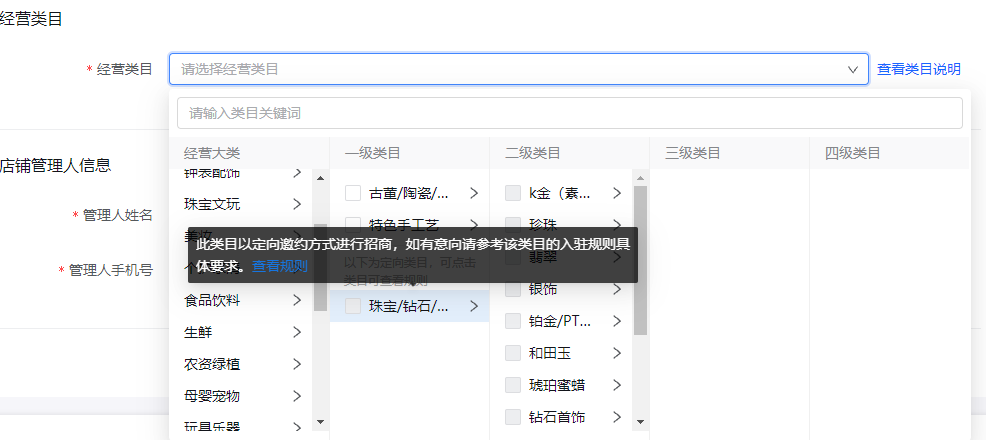986x440 pixels.
Task: Expand the 食品饮料 chevron arrow
Action: click(x=297, y=300)
